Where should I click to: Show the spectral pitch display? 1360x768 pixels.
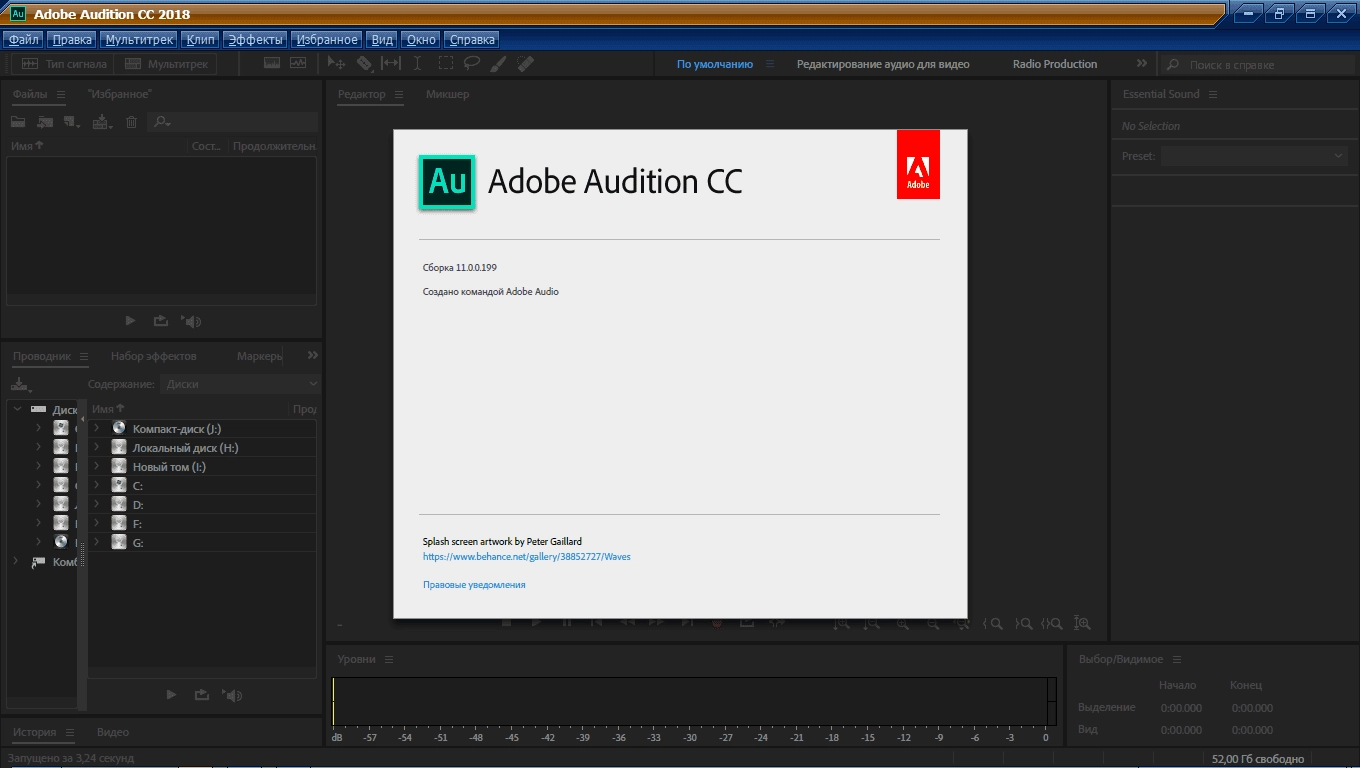point(298,63)
